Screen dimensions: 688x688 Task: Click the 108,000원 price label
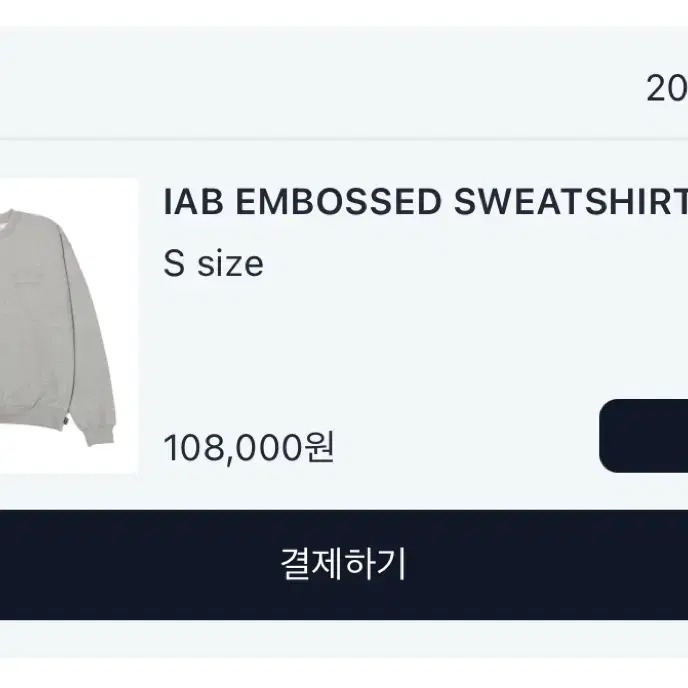[249, 448]
